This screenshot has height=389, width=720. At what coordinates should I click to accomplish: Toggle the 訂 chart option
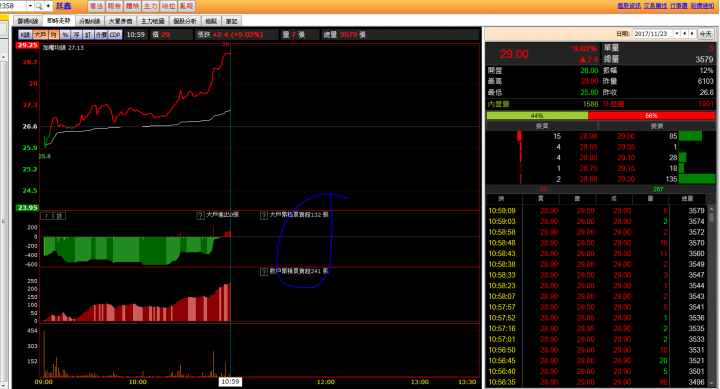click(88, 35)
